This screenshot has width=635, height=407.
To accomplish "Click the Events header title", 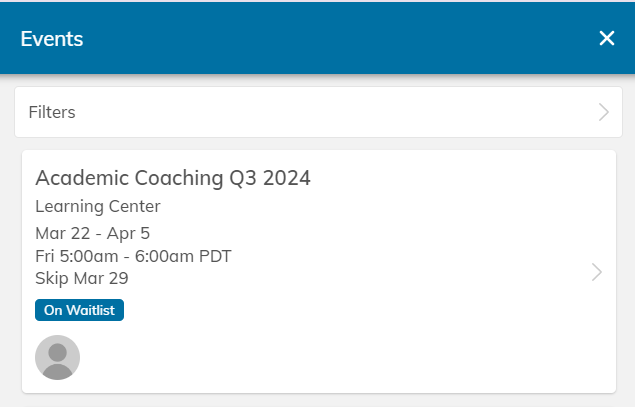I will point(52,39).
